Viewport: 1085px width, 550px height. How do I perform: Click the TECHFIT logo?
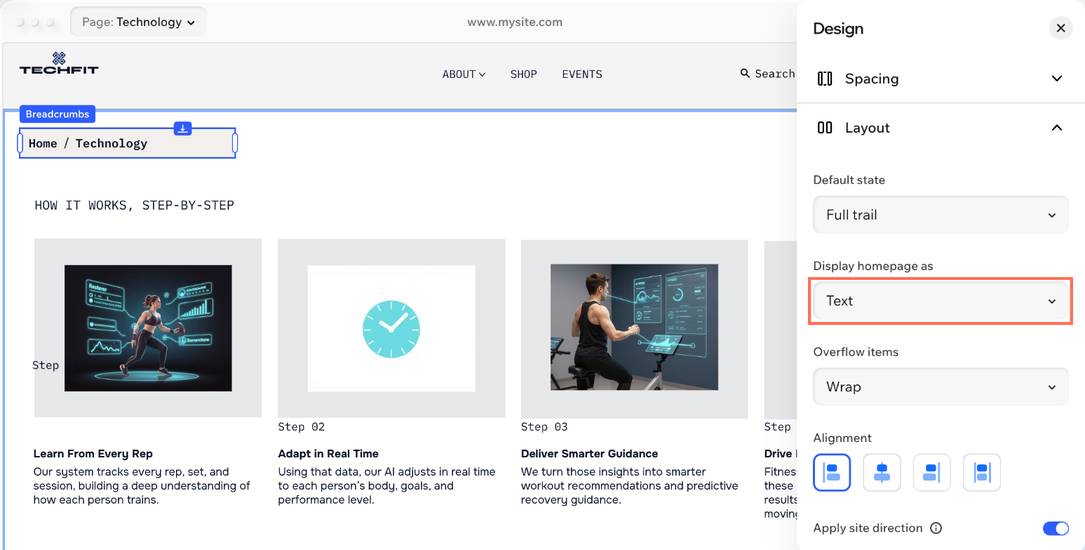point(59,63)
